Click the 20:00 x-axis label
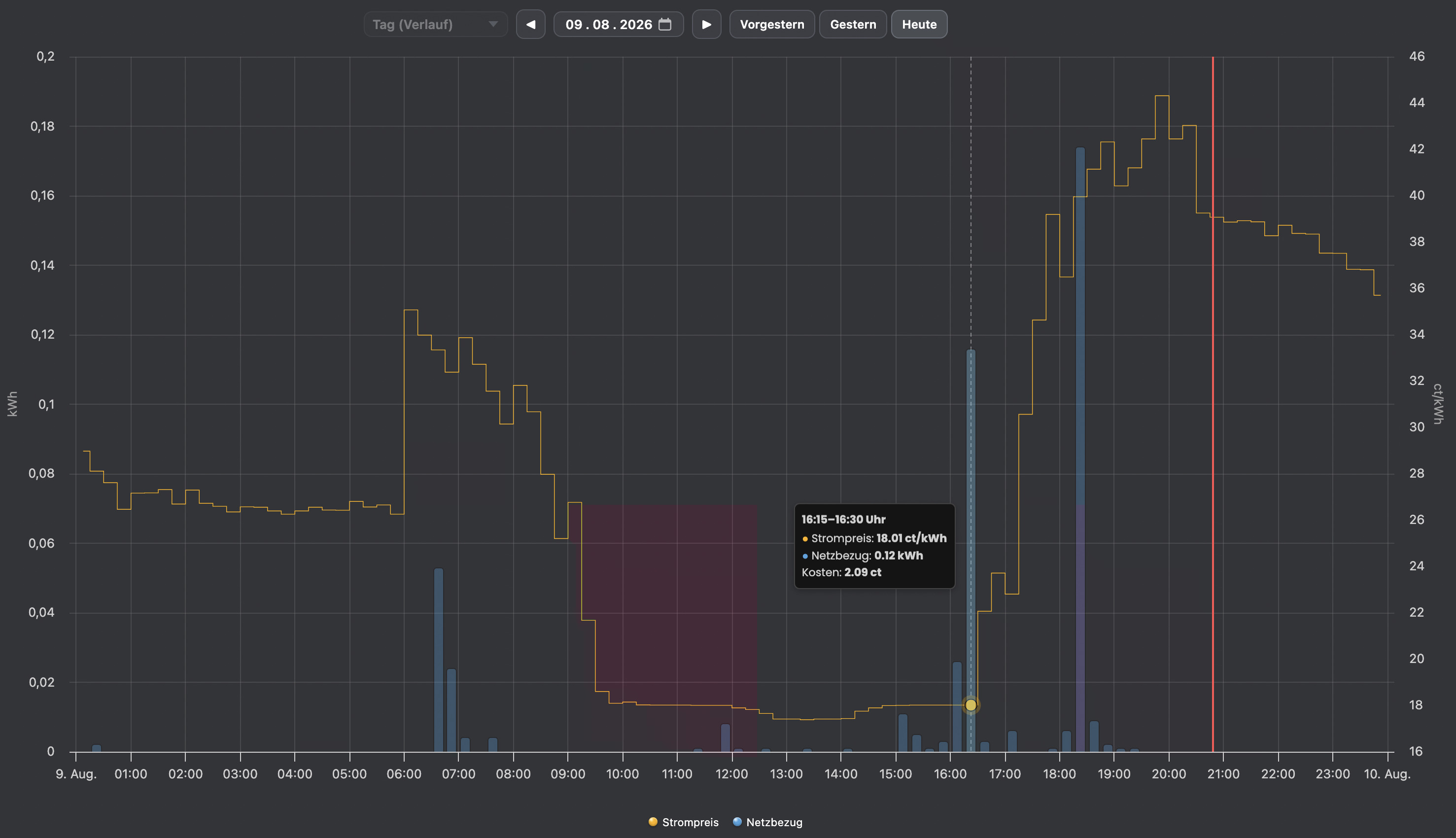1456x838 pixels. point(1168,774)
